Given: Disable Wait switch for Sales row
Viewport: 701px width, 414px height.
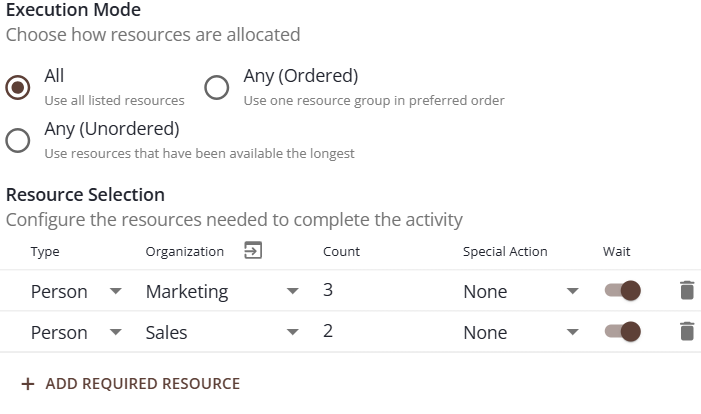Looking at the screenshot, I should [x=622, y=332].
